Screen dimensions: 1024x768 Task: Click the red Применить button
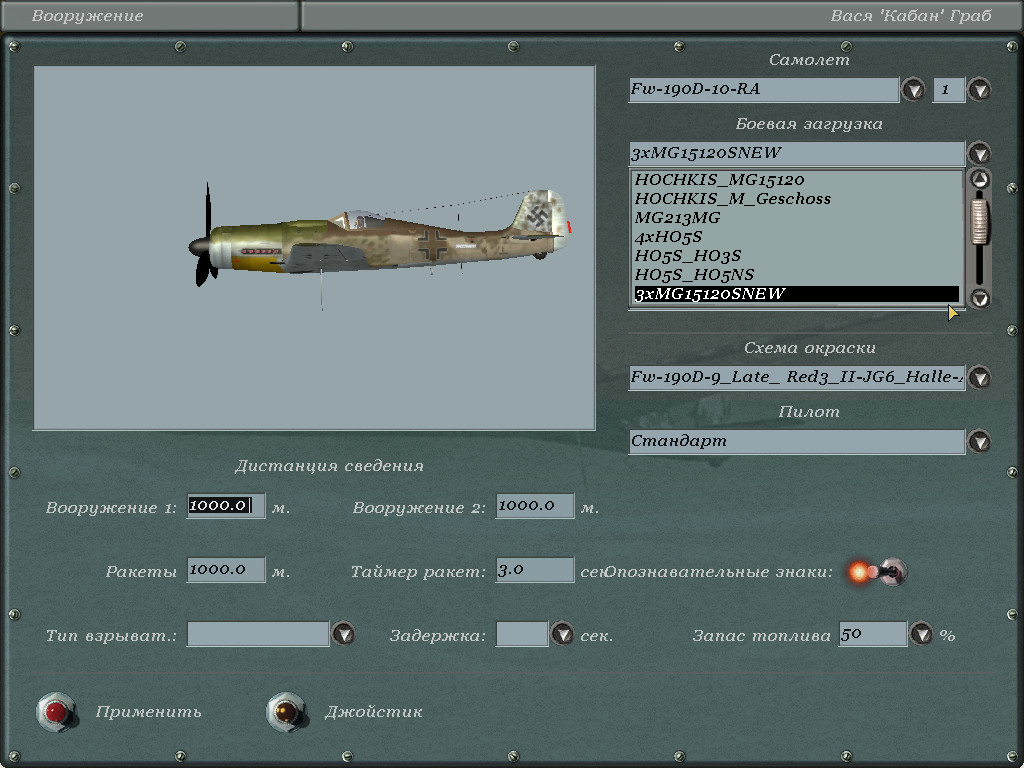tap(56, 712)
